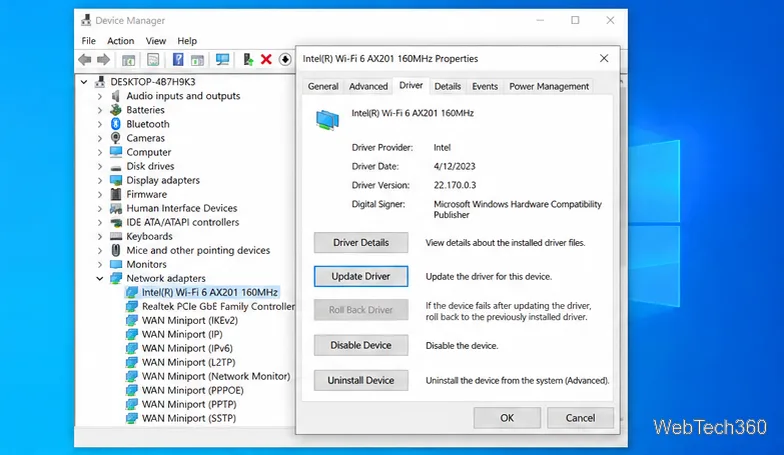
Task: Switch to the Events tab
Action: coord(484,86)
